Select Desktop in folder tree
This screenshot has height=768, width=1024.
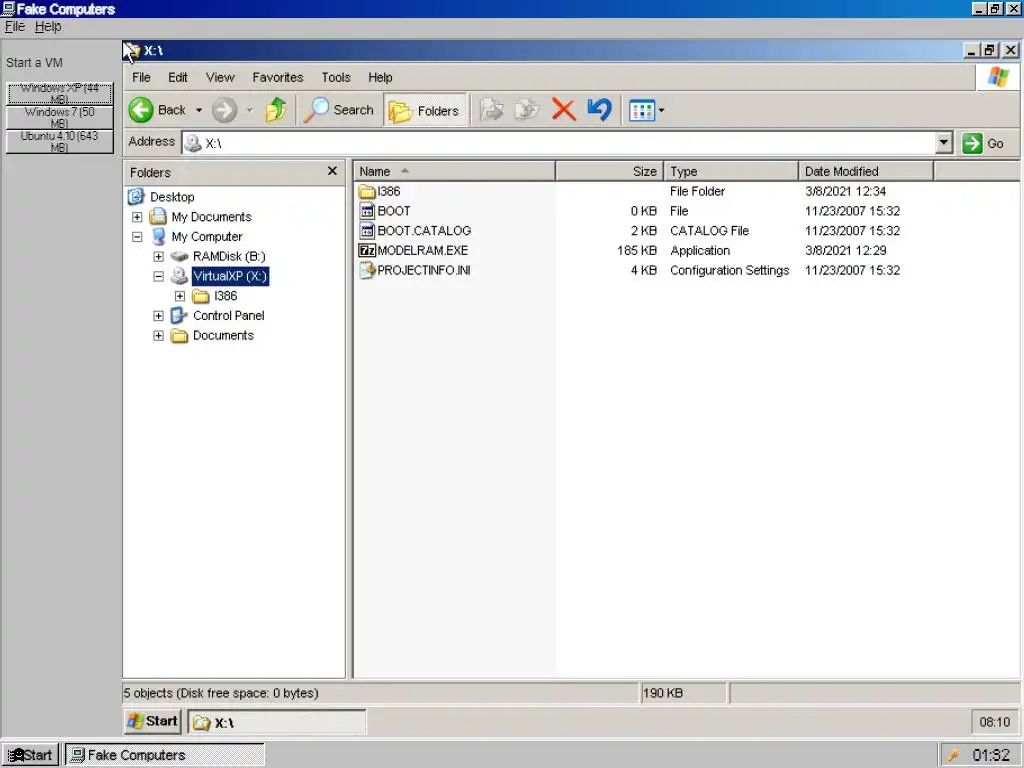click(172, 197)
